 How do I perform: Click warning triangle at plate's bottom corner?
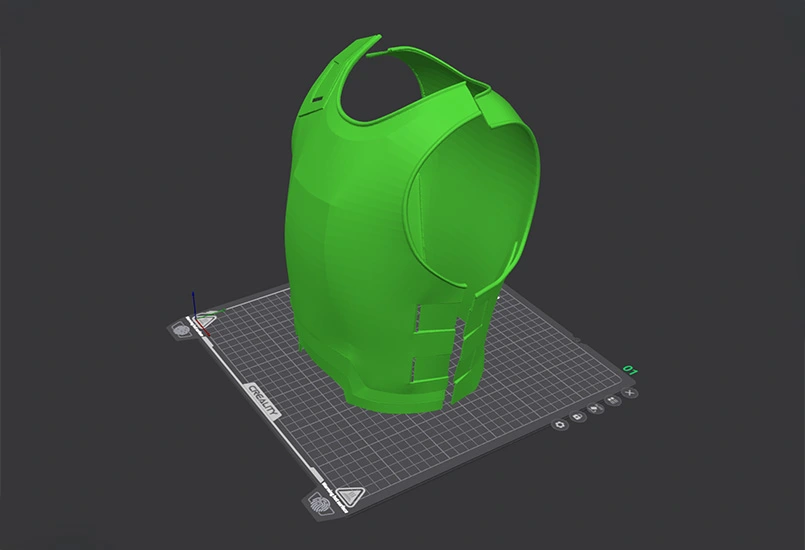click(350, 495)
